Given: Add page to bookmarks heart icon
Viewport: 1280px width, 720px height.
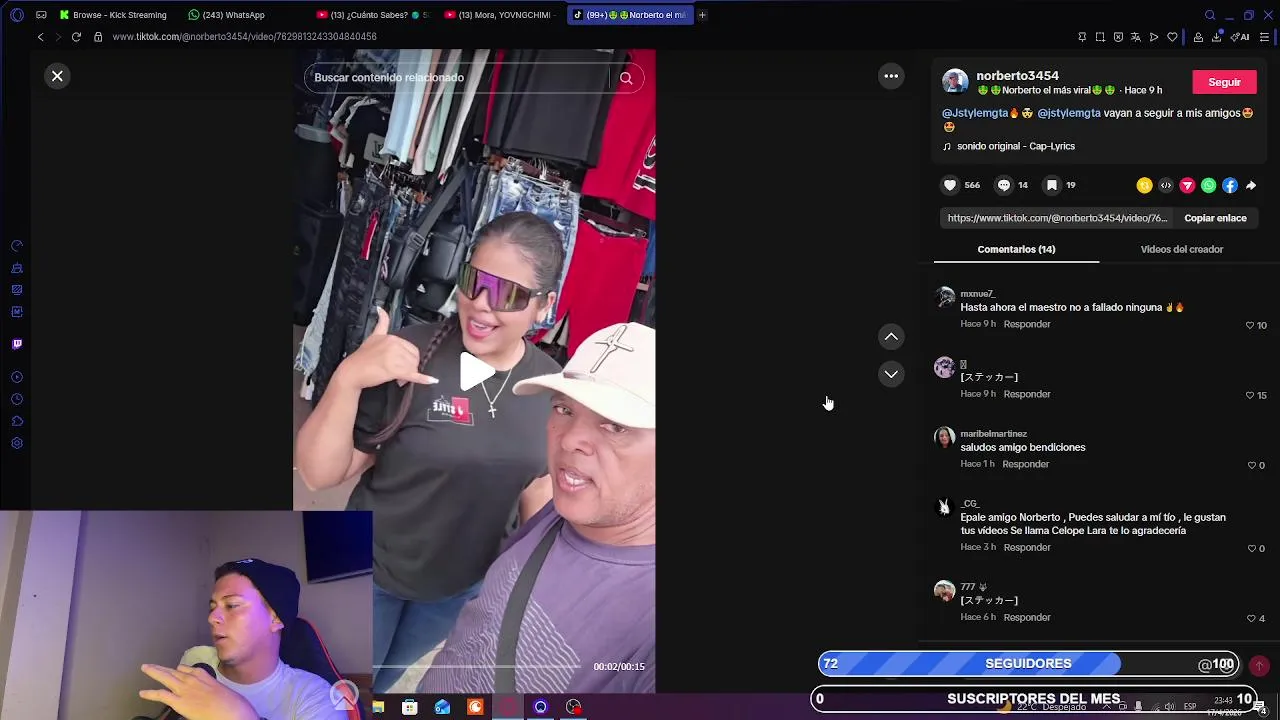Looking at the screenshot, I should click(x=1172, y=37).
